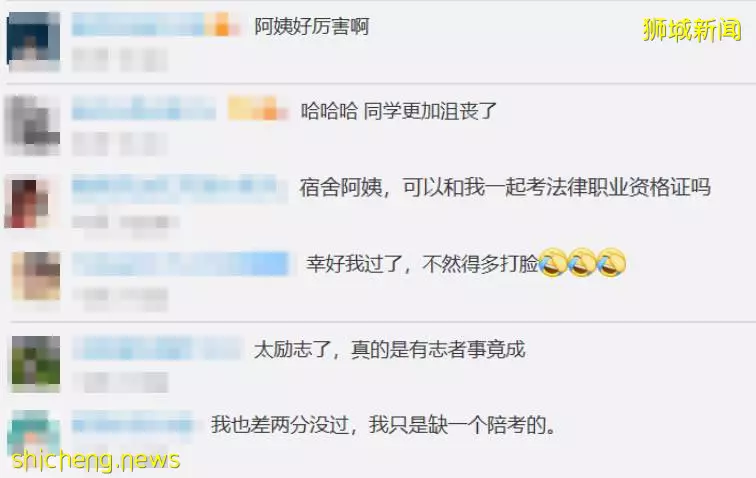Viewport: 756px width, 478px height.
Task: Click comment text 宿舍阿姨，可以和我一起考法律职业资格证吗
Action: click(505, 187)
